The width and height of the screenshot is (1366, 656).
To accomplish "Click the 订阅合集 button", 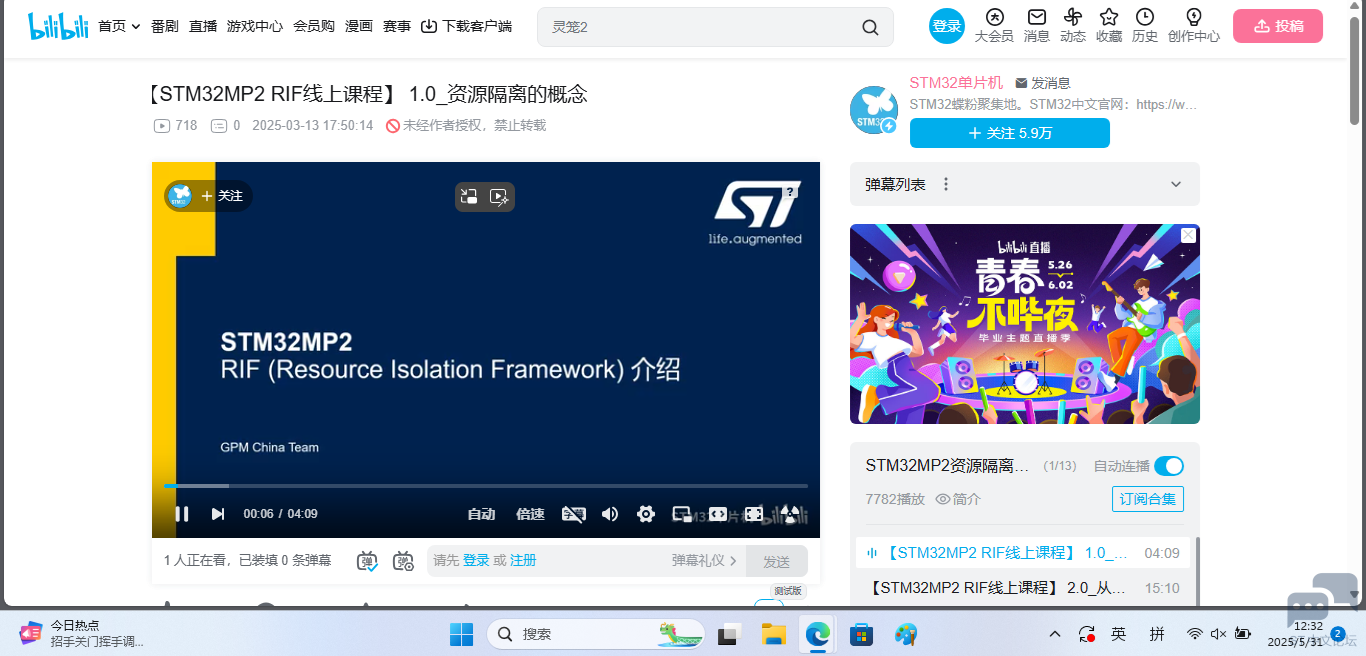I will pyautogui.click(x=1148, y=499).
